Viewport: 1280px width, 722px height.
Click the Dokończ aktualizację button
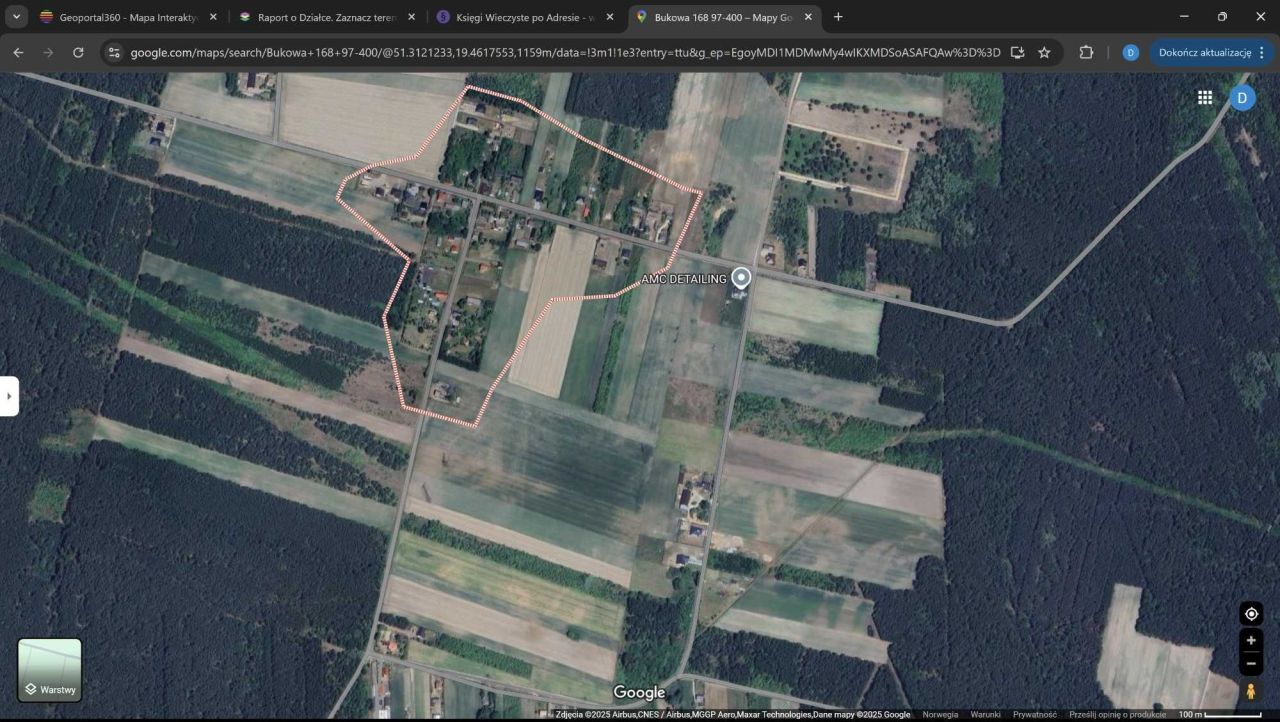(1204, 52)
